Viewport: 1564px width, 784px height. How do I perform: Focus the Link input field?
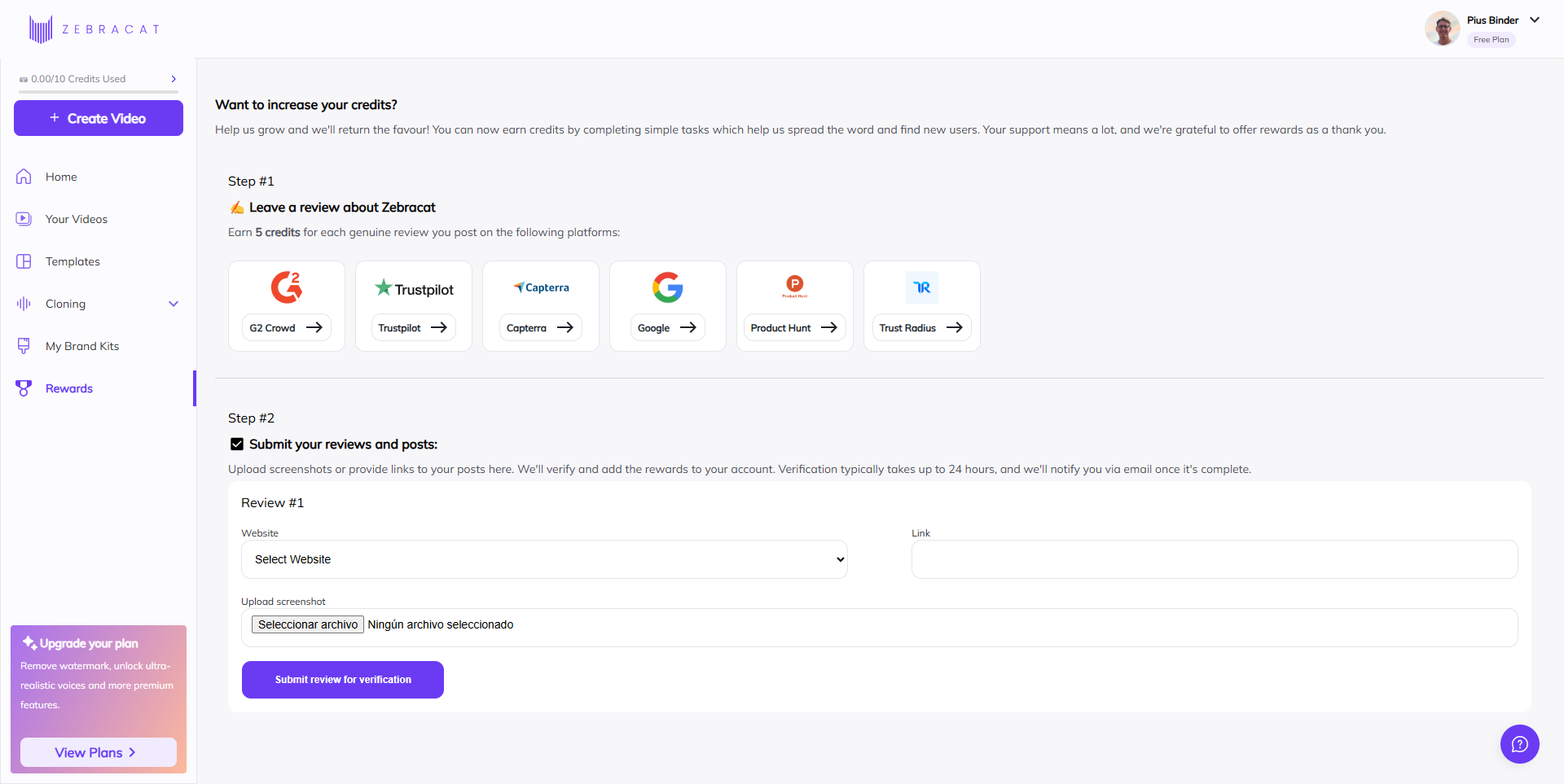(x=1214, y=559)
